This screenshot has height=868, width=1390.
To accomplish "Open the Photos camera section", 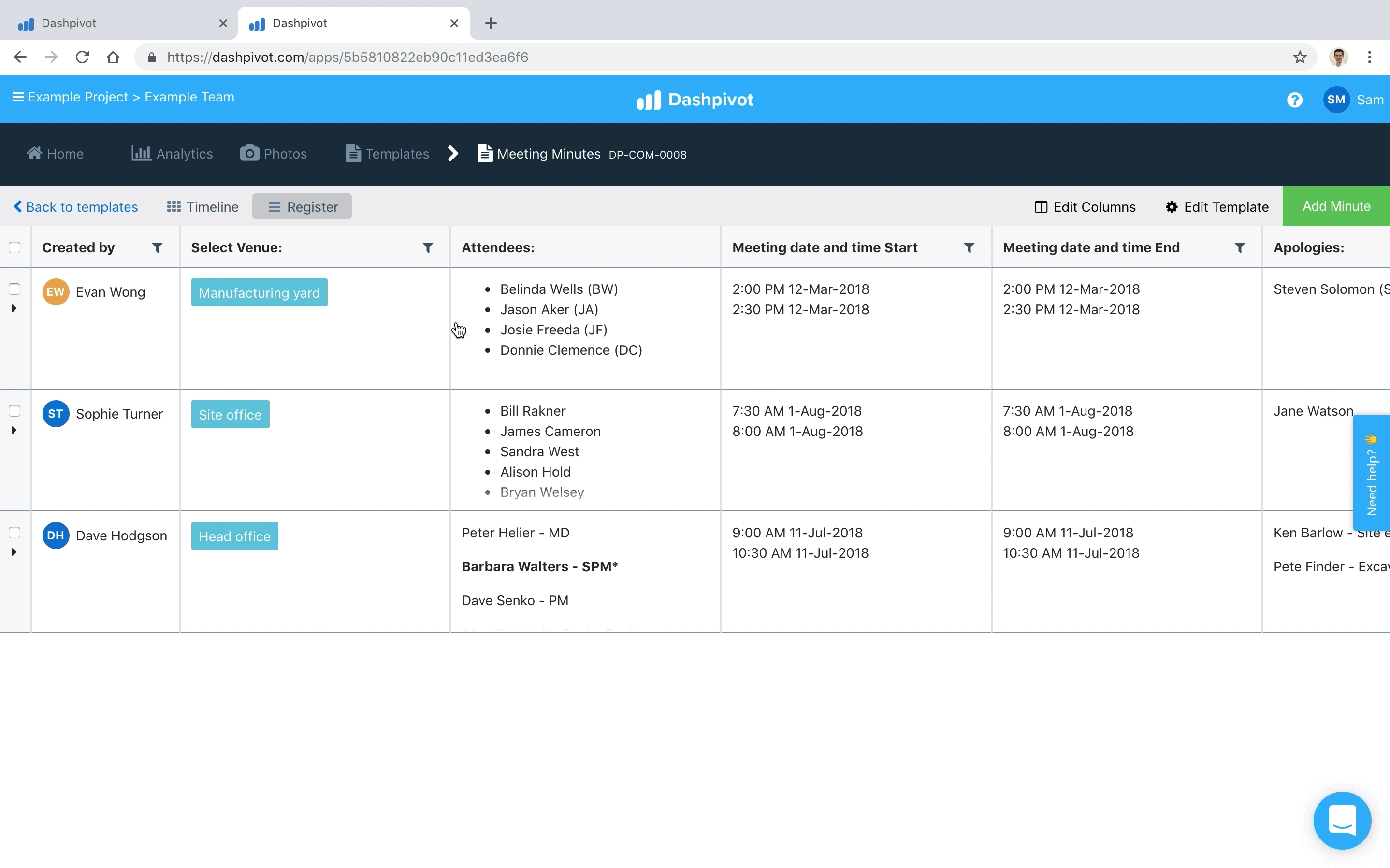I will (x=273, y=154).
